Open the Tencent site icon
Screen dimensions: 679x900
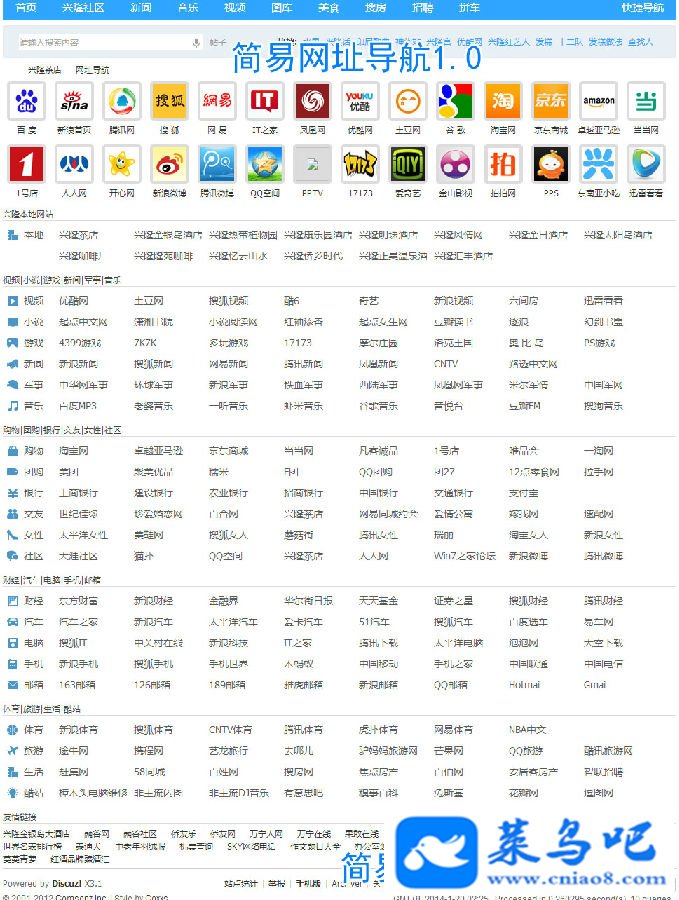click(122, 101)
